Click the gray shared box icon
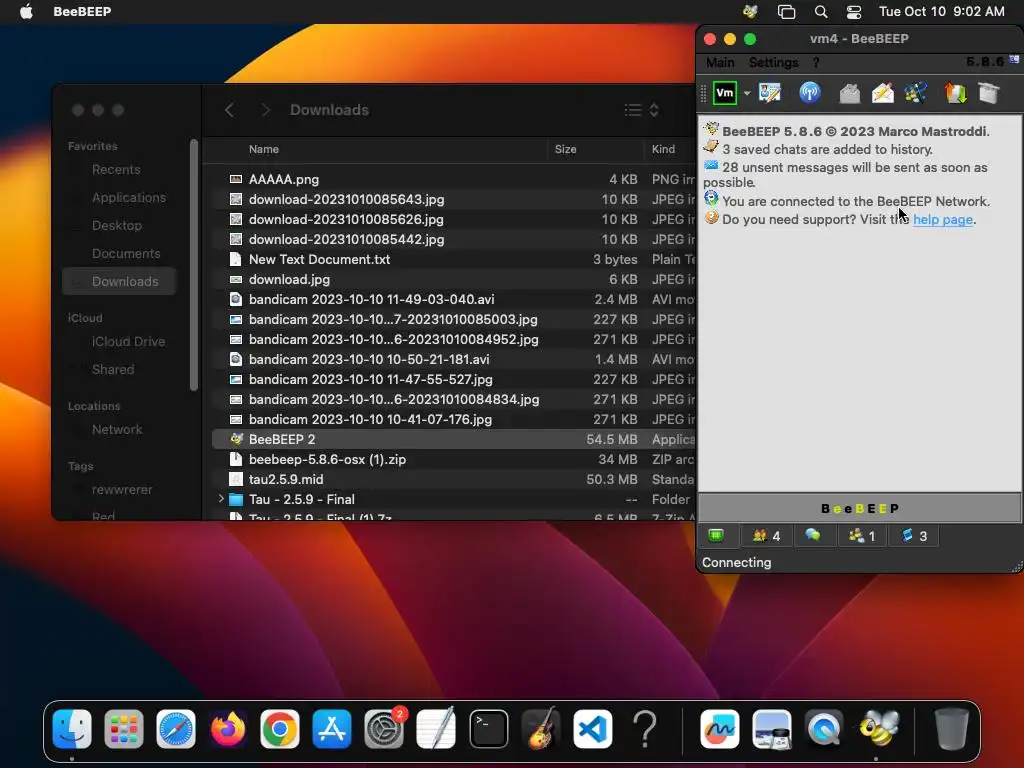The image size is (1024, 768). pos(989,93)
